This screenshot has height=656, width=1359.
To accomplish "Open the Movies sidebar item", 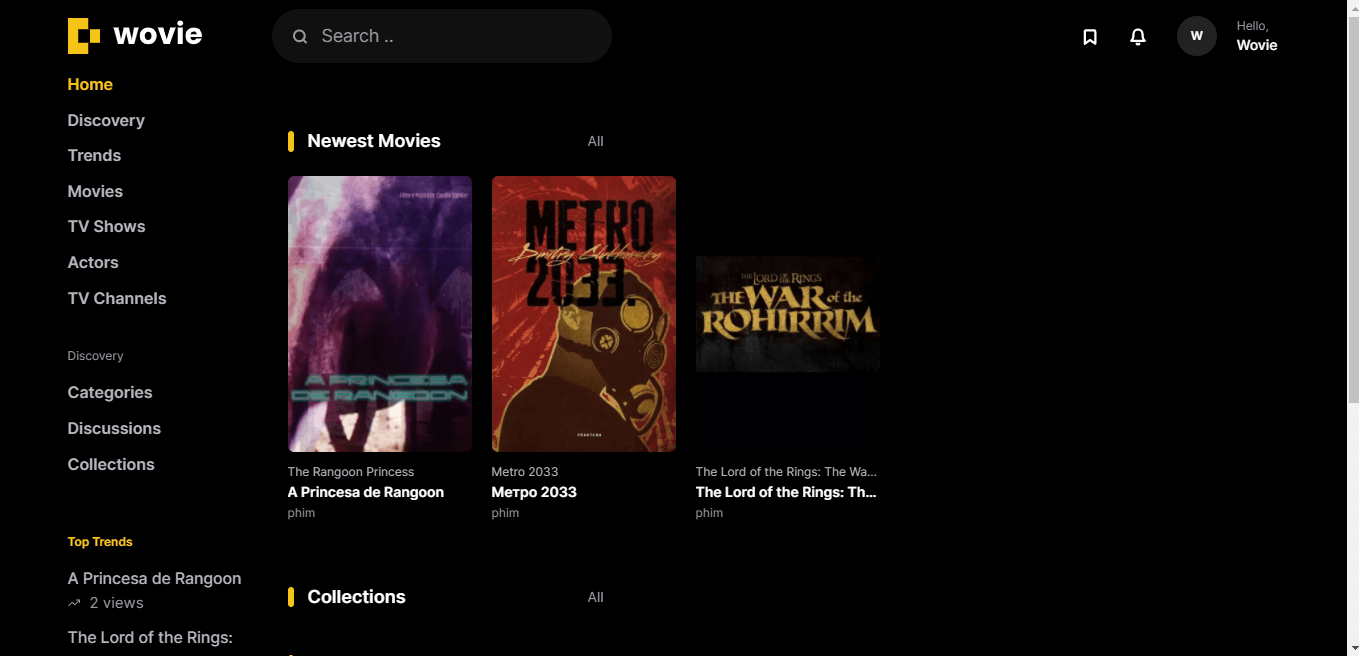I will pyautogui.click(x=95, y=192).
